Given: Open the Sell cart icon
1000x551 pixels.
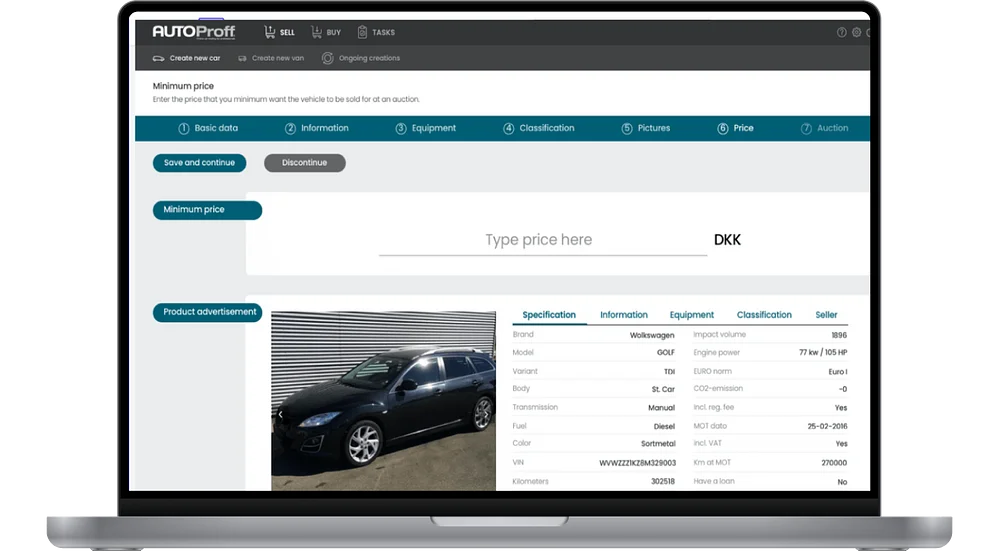Looking at the screenshot, I should tap(270, 32).
